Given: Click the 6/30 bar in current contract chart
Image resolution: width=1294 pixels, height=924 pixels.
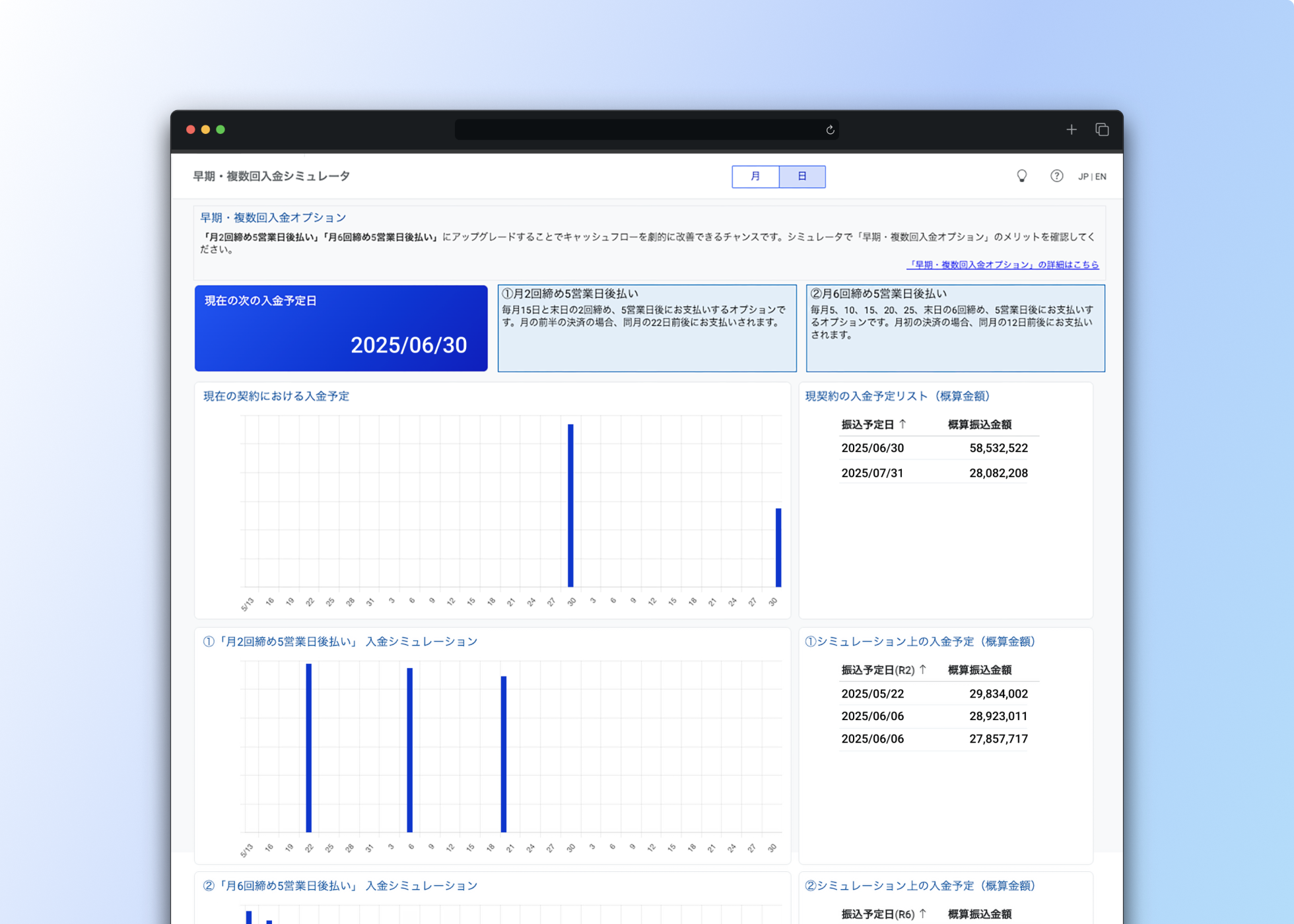Looking at the screenshot, I should pos(571,506).
